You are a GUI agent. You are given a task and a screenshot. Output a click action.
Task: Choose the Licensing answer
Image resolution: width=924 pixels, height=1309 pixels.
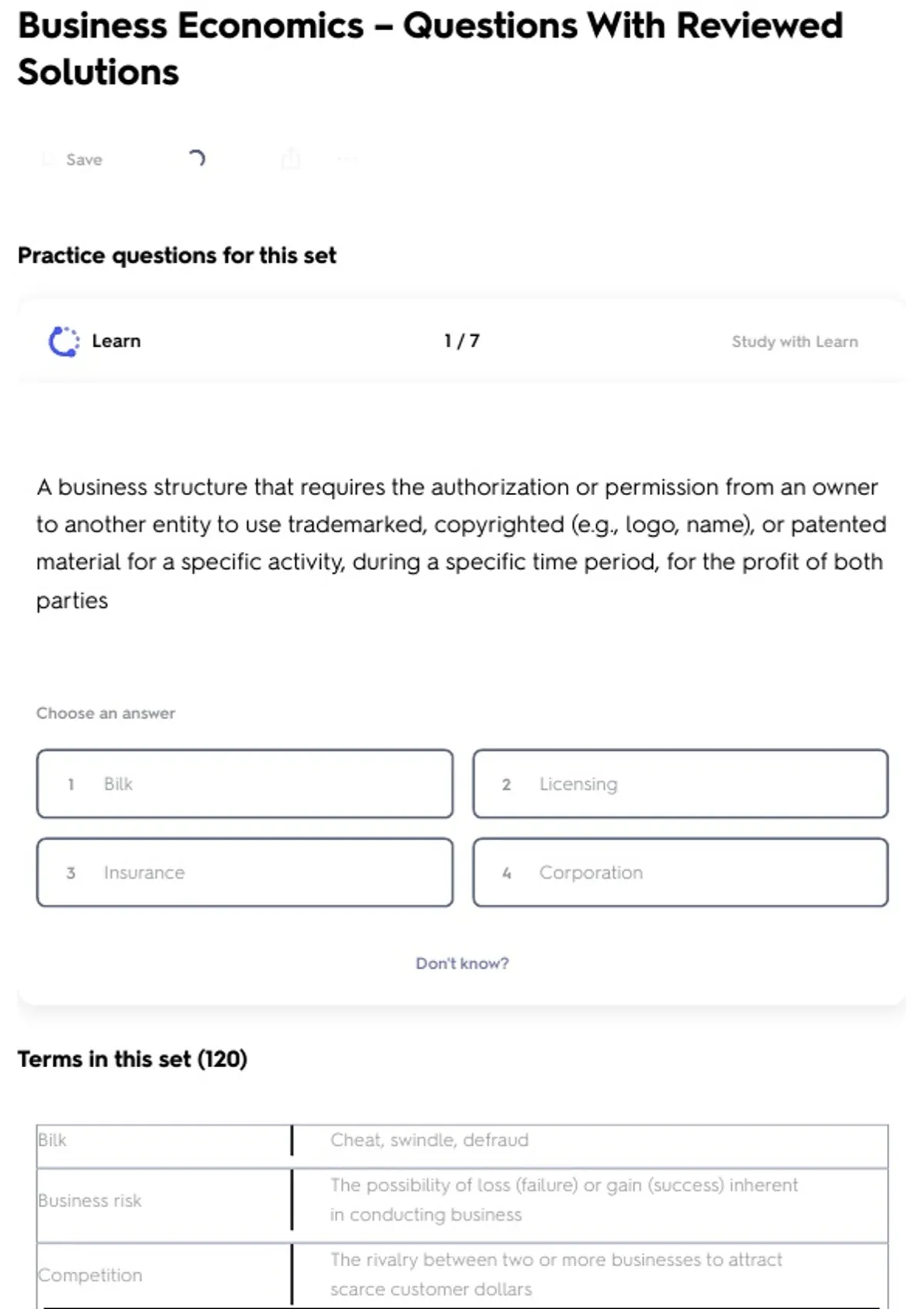[x=680, y=784]
